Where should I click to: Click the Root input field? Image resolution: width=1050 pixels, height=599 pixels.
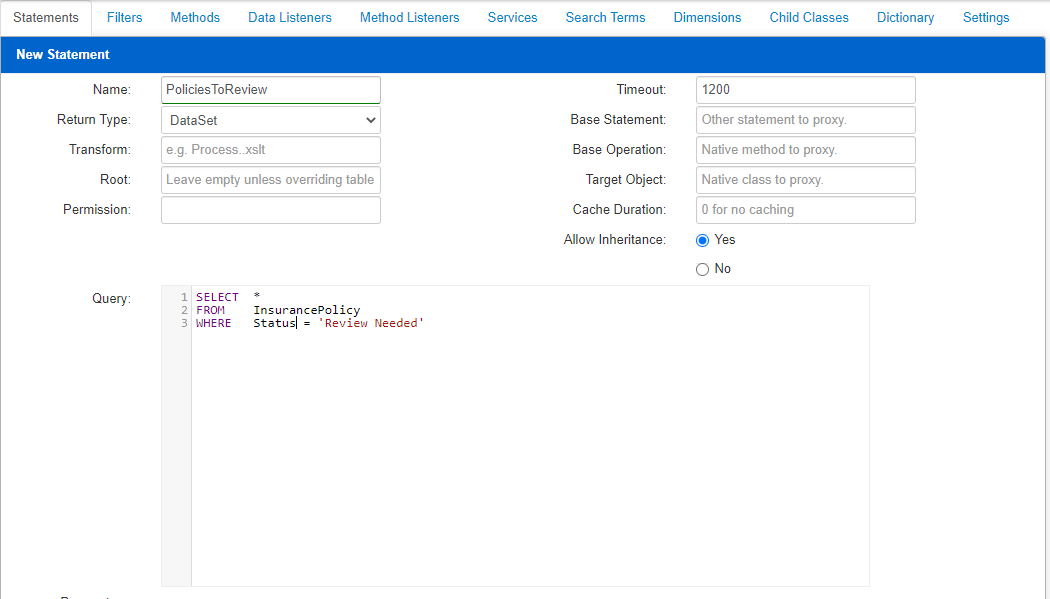[271, 180]
